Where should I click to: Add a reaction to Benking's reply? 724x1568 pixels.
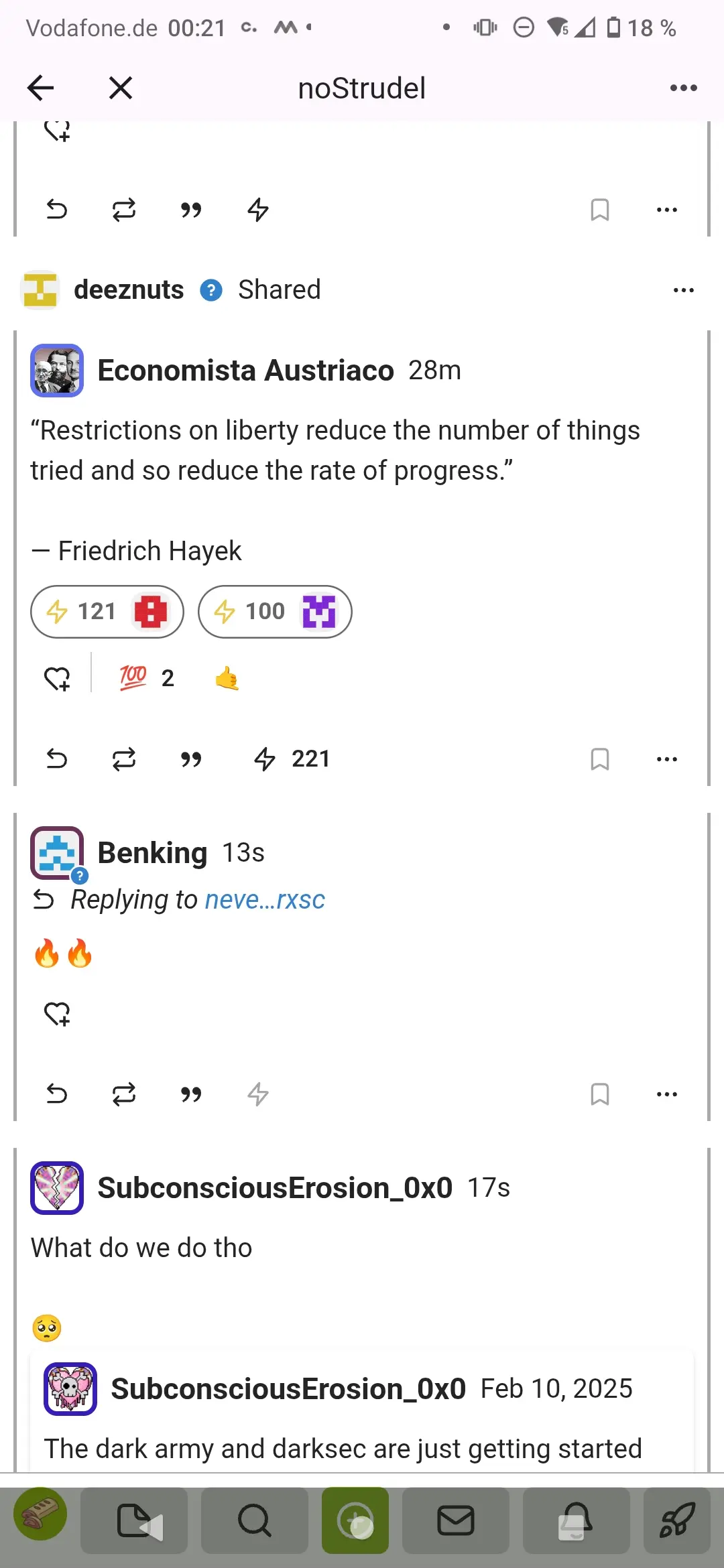[57, 1014]
